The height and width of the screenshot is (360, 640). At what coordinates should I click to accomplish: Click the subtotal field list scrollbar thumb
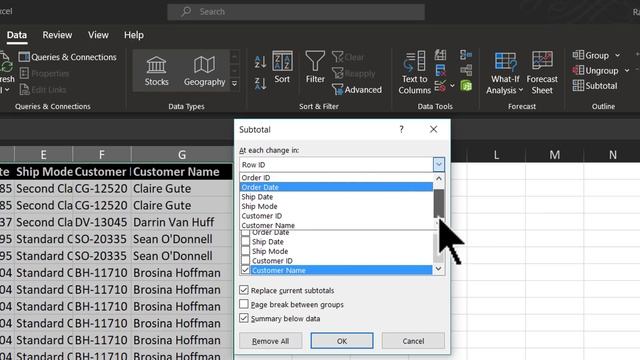438,249
